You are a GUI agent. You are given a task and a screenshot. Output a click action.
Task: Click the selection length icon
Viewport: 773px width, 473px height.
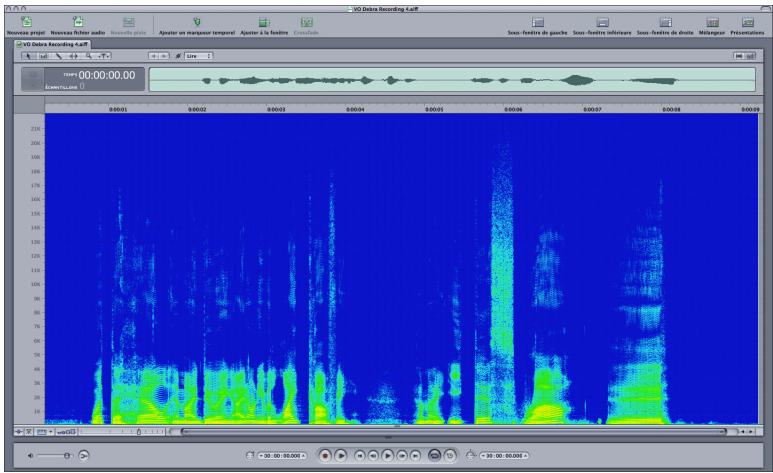(471, 456)
